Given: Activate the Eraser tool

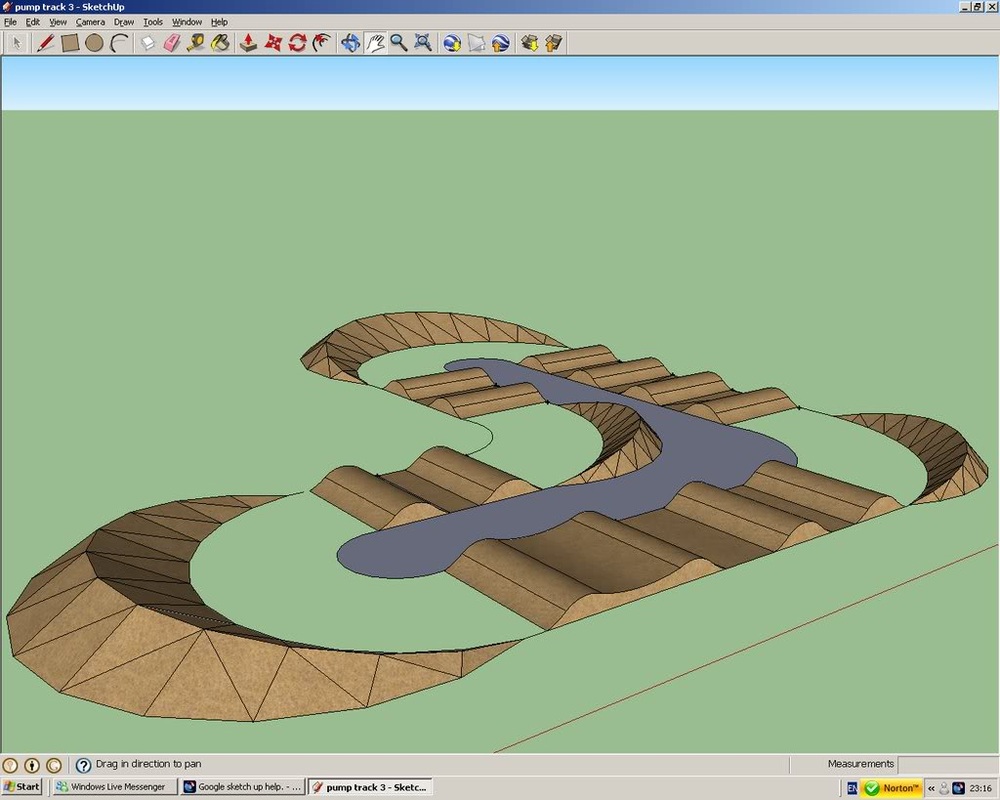Looking at the screenshot, I should tap(172, 43).
